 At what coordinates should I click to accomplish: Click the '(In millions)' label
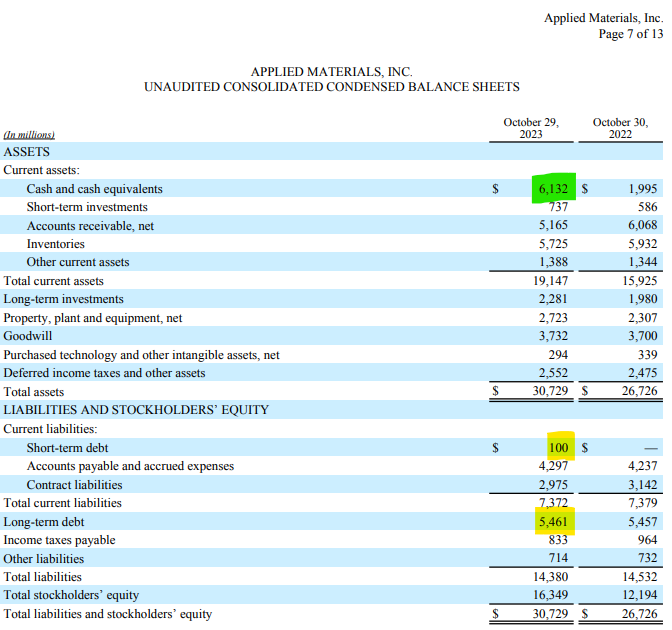(x=29, y=135)
